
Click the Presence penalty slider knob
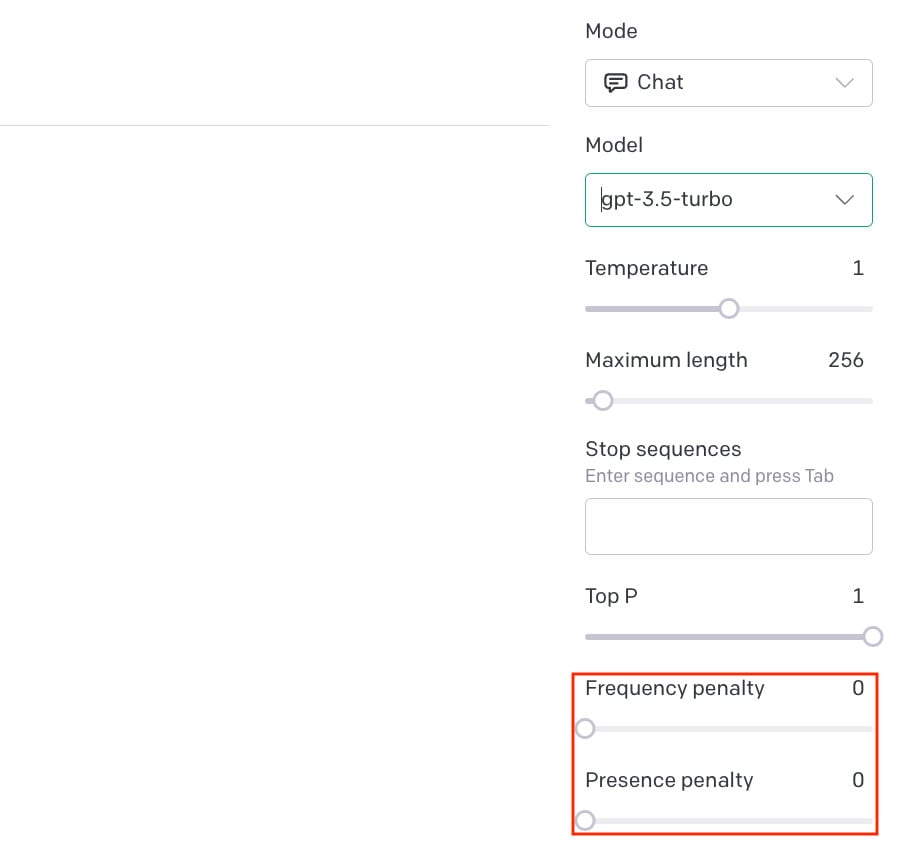pos(585,821)
